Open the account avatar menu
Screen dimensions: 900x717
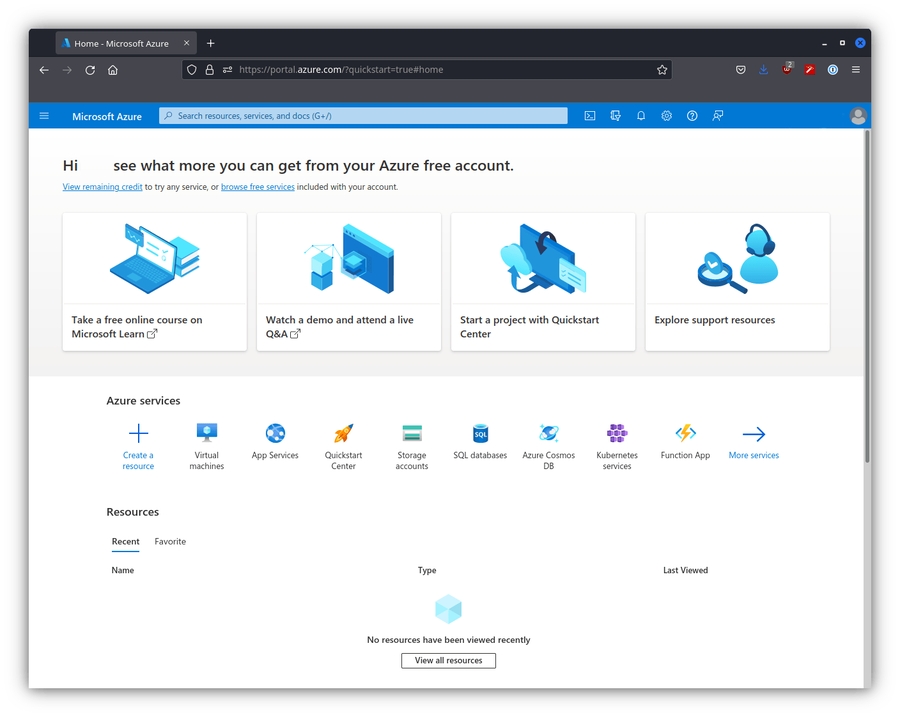[x=857, y=116]
